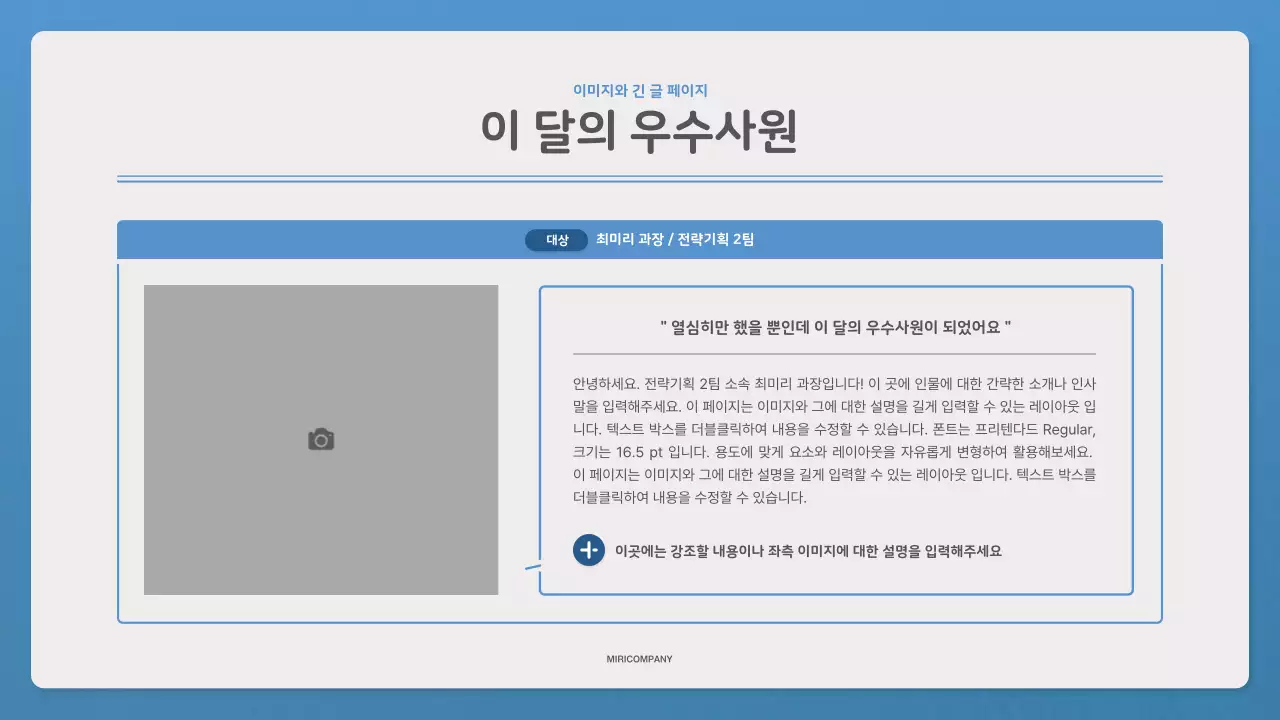
Task: Click the circular plus symbol to add emphasis content
Action: click(x=589, y=550)
